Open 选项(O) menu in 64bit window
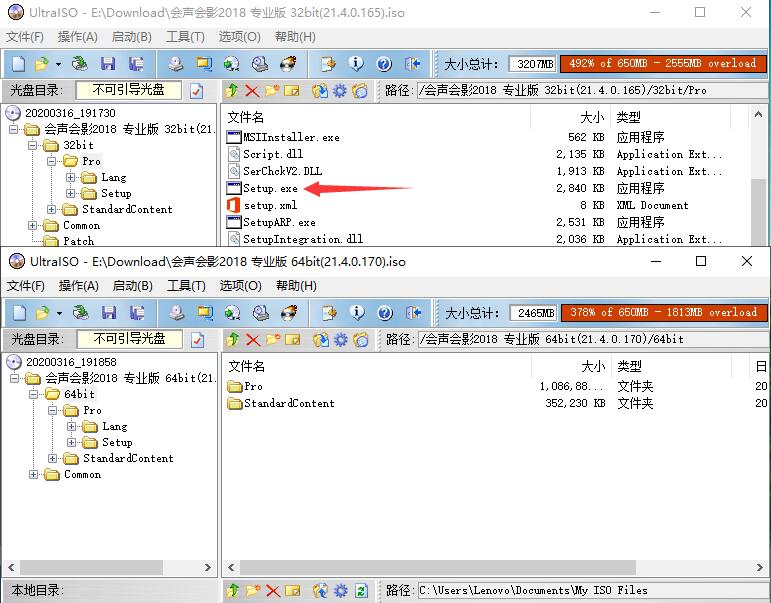The width and height of the screenshot is (771, 603). 240,286
